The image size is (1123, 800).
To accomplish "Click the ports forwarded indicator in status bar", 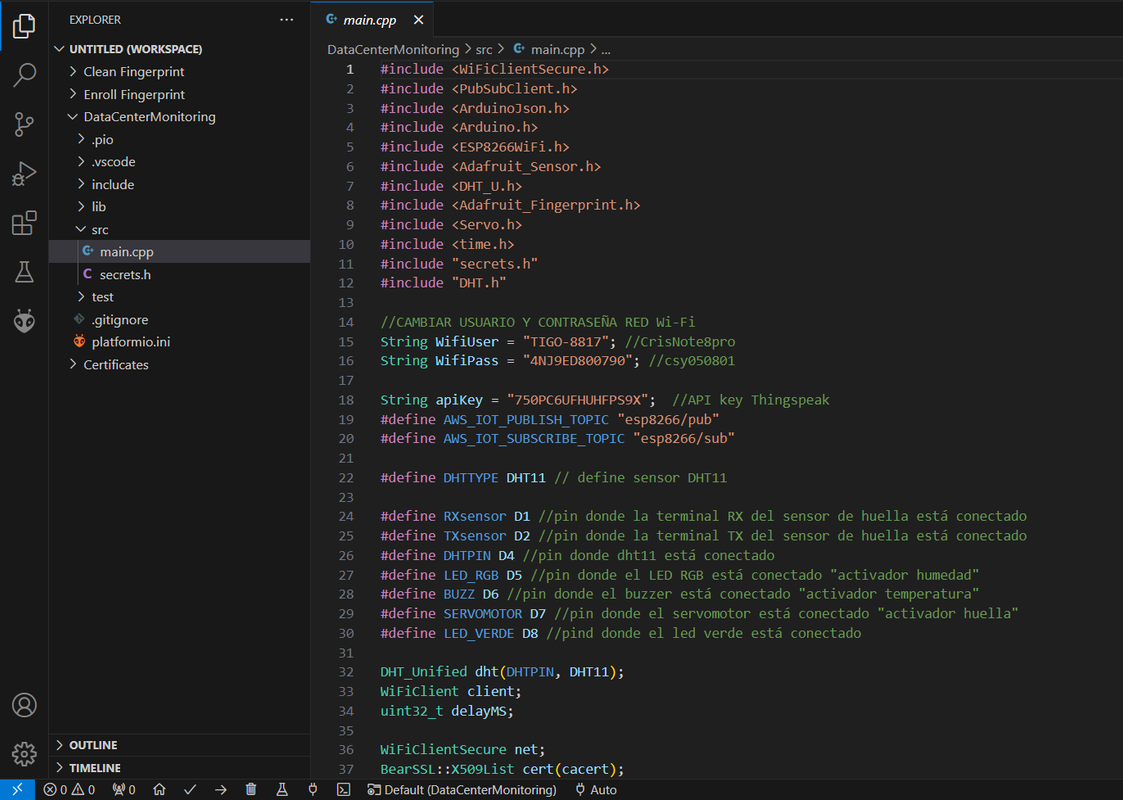I will click(124, 790).
